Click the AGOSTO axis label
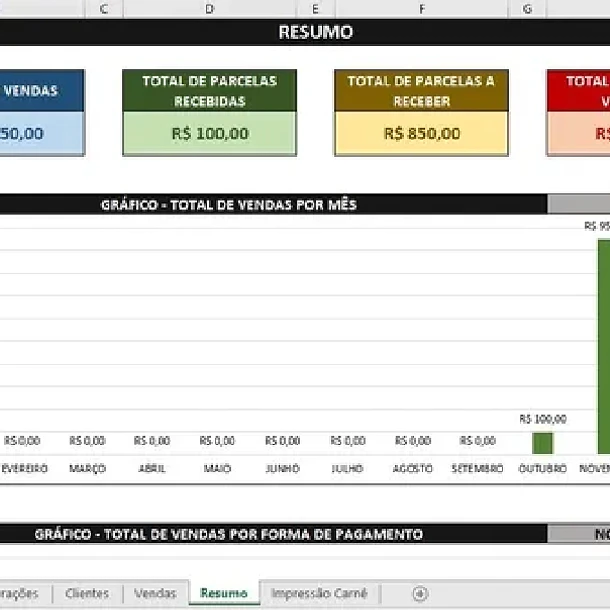The height and width of the screenshot is (610, 610). [413, 468]
